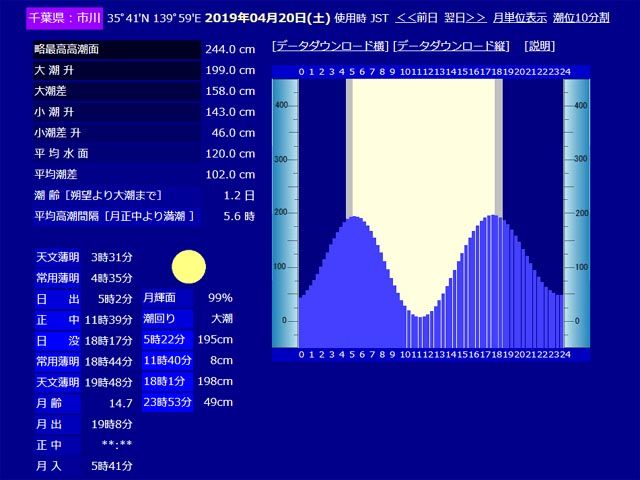Click coordinates 35°41'N 139°59'E
640x480 pixels.
(154, 18)
